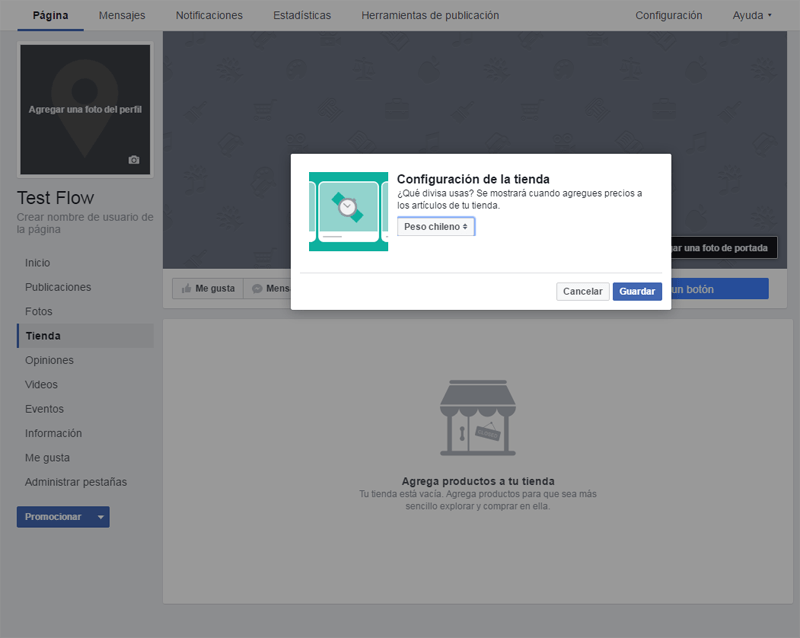800x638 pixels.
Task: Open the Ayuda dropdown menu
Action: point(752,15)
